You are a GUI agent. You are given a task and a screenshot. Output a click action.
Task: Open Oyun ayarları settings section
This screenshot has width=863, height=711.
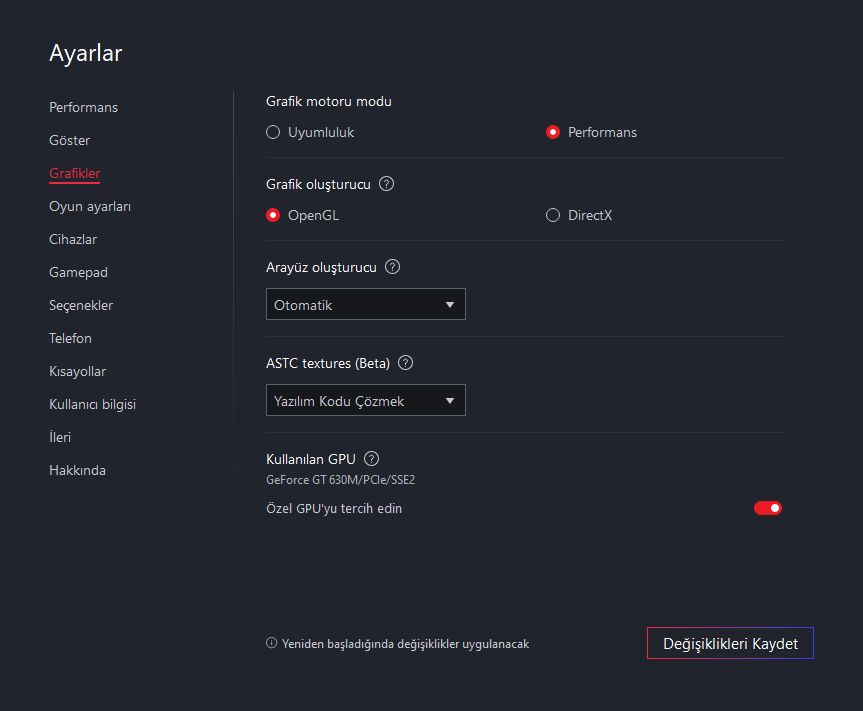pyautogui.click(x=90, y=206)
